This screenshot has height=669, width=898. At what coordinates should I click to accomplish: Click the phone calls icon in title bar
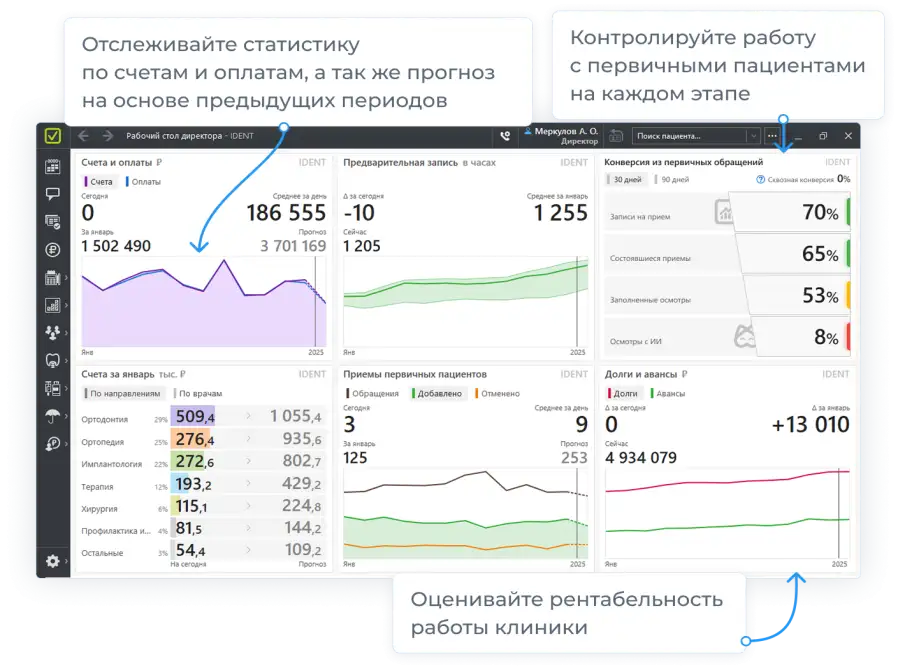tap(505, 136)
